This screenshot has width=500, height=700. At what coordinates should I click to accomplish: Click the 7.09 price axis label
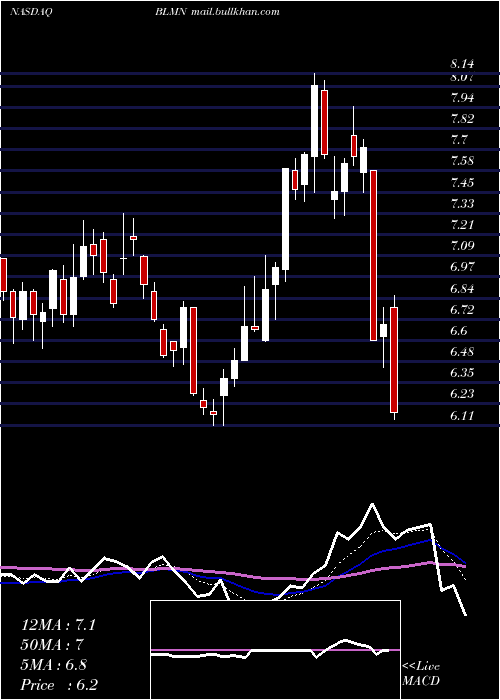462,246
